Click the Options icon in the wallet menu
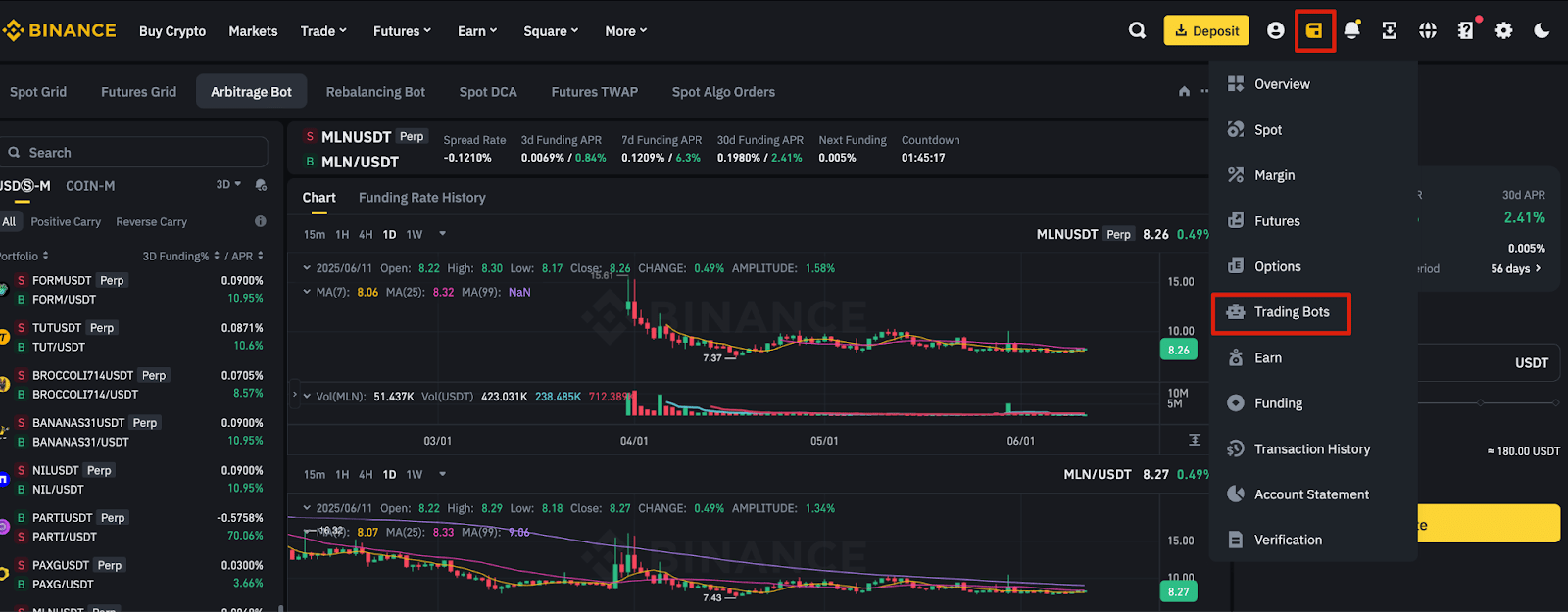The width and height of the screenshot is (1568, 612). coord(1236,266)
